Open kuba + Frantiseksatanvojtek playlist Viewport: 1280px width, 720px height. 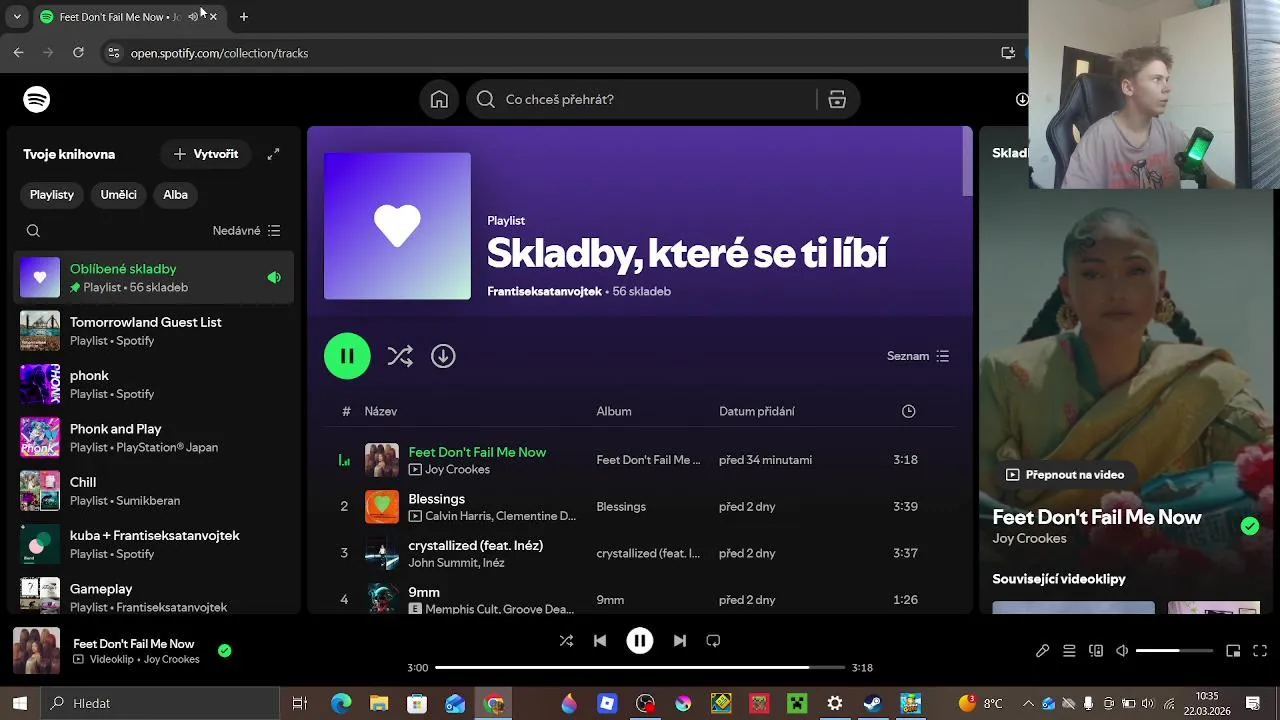(155, 544)
